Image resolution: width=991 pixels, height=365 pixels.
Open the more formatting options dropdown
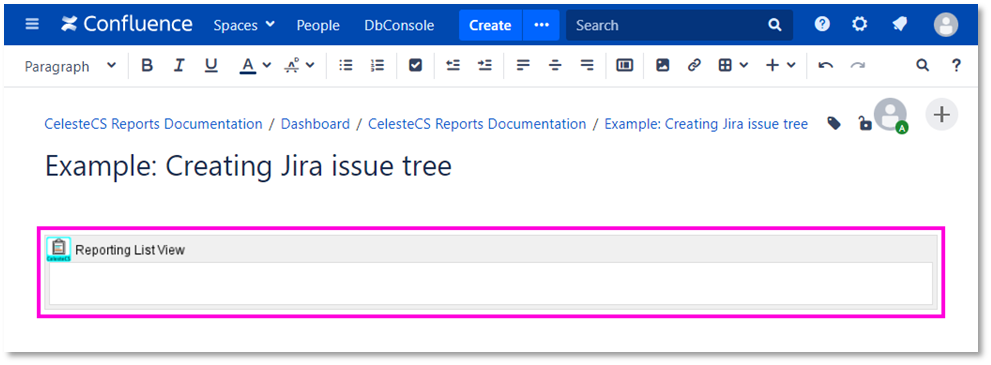coord(299,66)
